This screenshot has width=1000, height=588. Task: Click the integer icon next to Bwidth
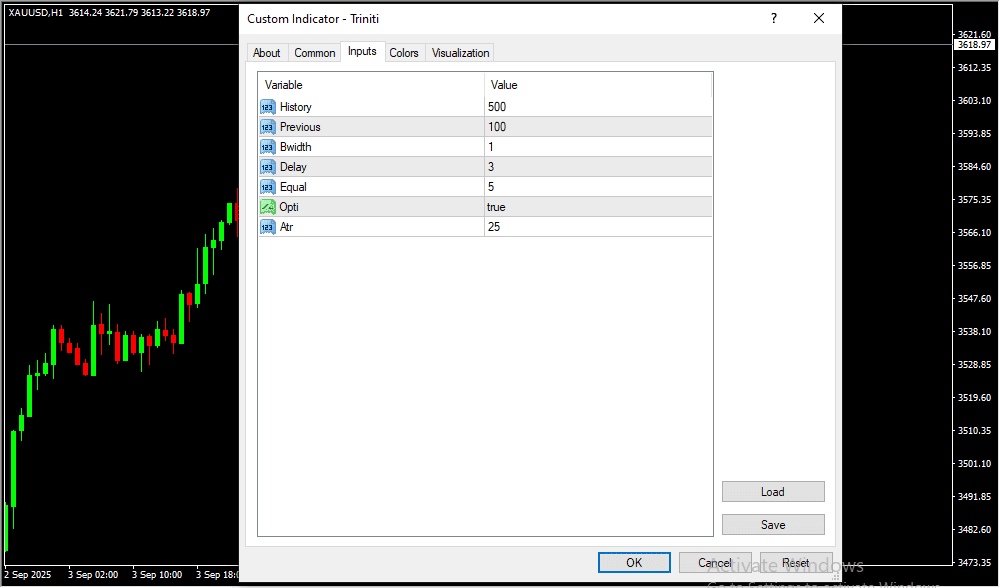(267, 147)
